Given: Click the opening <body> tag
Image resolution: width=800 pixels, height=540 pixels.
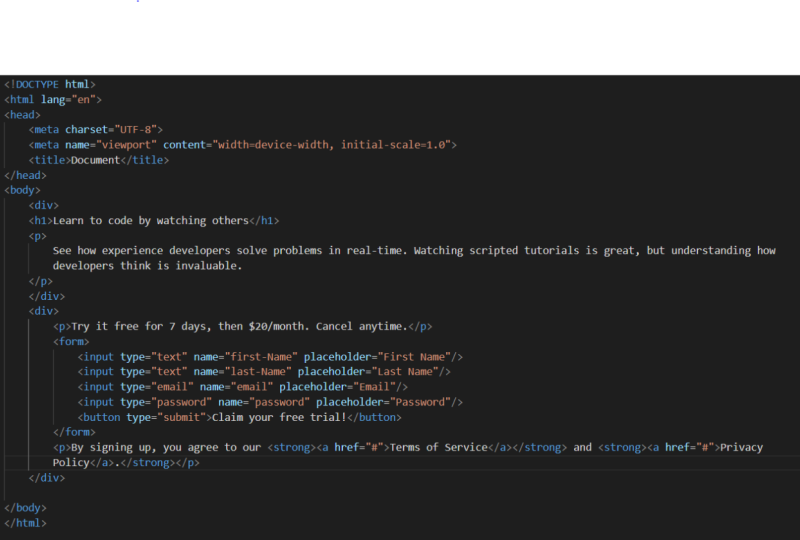Looking at the screenshot, I should [x=22, y=190].
